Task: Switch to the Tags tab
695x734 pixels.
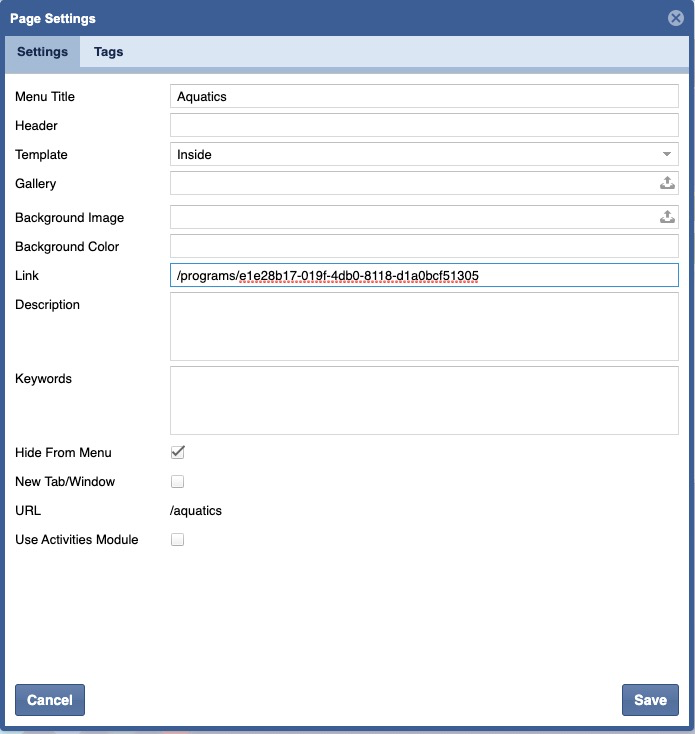Action: [108, 52]
